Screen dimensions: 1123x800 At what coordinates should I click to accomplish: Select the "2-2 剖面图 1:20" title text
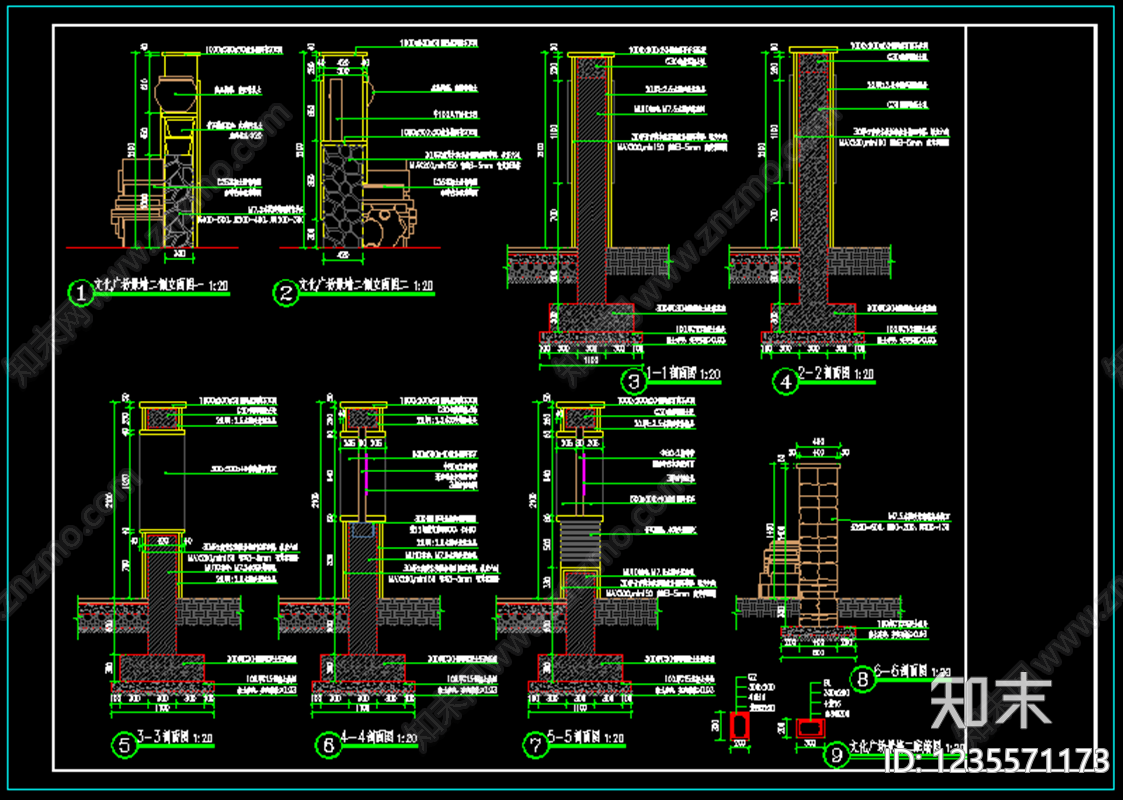836,374
